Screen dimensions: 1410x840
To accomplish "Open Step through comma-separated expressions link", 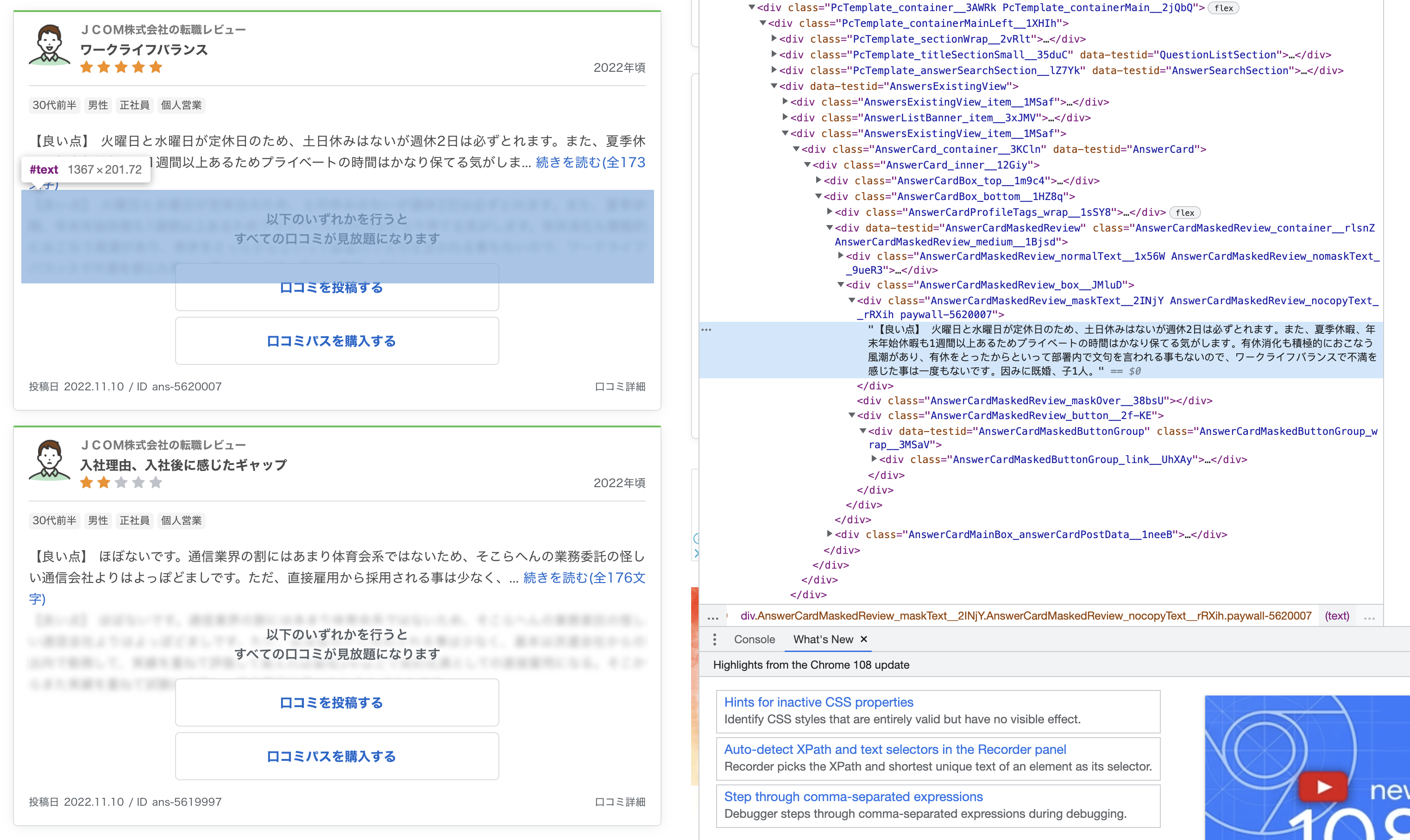I will (853, 796).
